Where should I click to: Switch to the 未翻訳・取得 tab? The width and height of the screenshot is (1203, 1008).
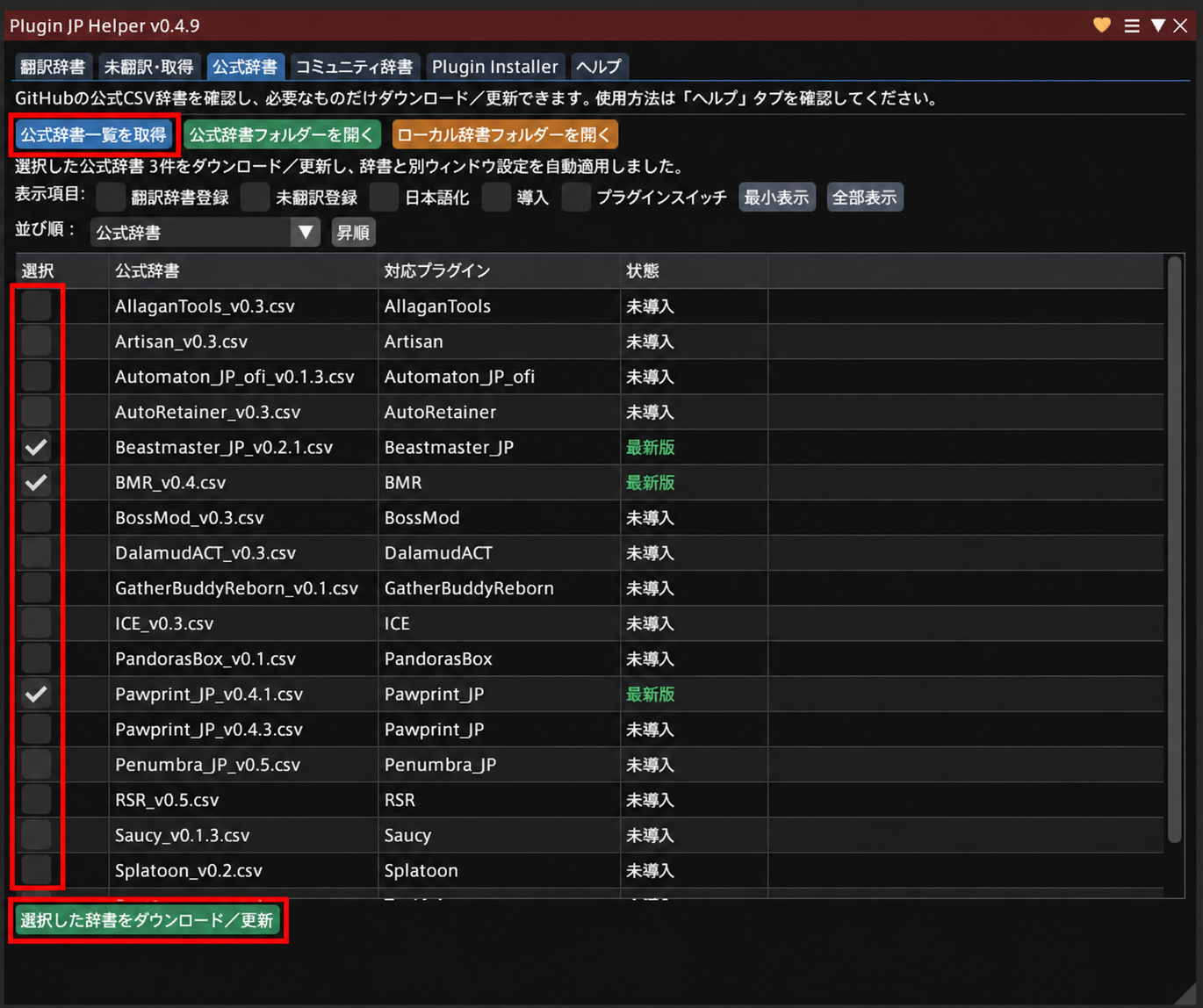click(x=148, y=67)
